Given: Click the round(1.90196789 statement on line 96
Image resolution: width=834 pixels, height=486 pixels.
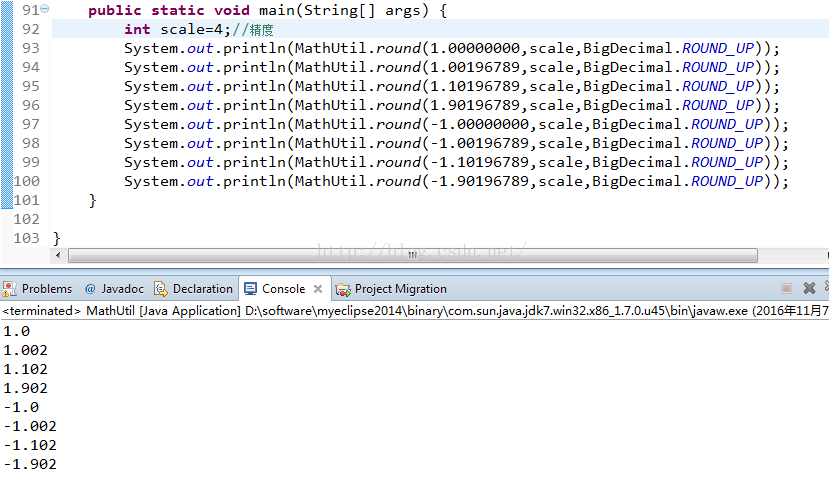Looking at the screenshot, I should [x=452, y=105].
